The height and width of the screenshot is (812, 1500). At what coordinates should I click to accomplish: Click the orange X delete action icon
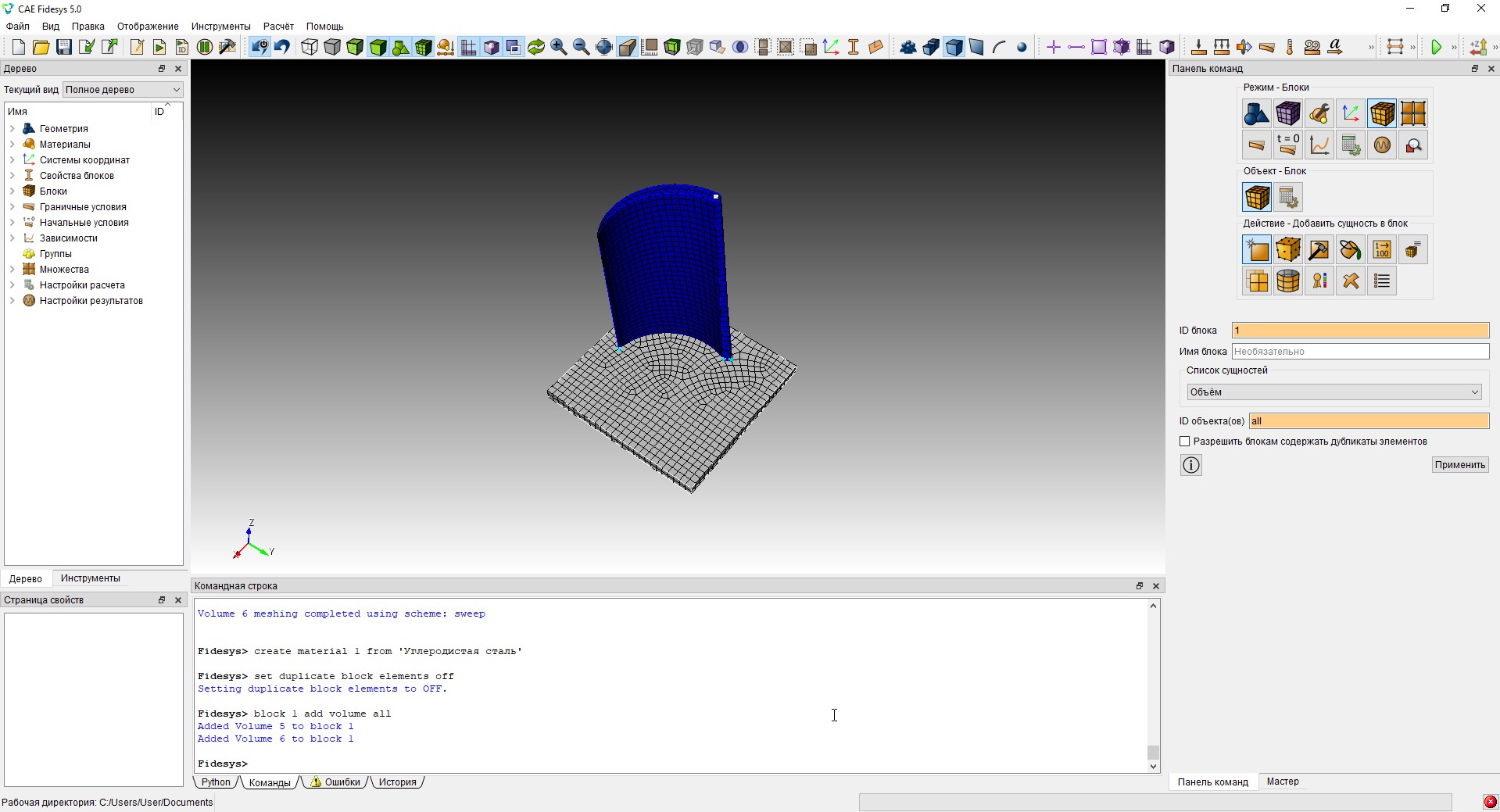(x=1351, y=281)
